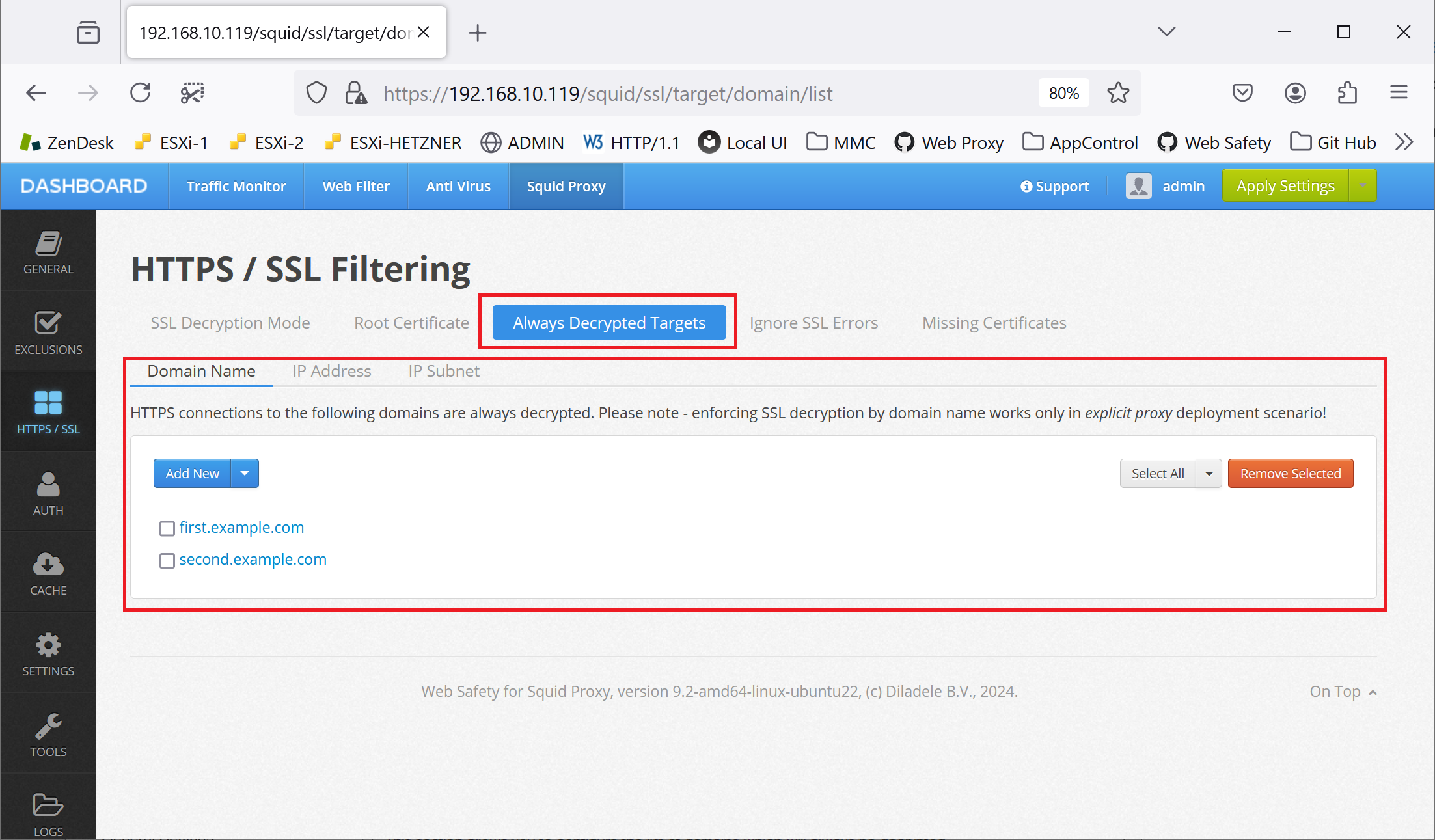Click the screenshot scissors icon in toolbar
Image resolution: width=1435 pixels, height=840 pixels.
tap(193, 93)
